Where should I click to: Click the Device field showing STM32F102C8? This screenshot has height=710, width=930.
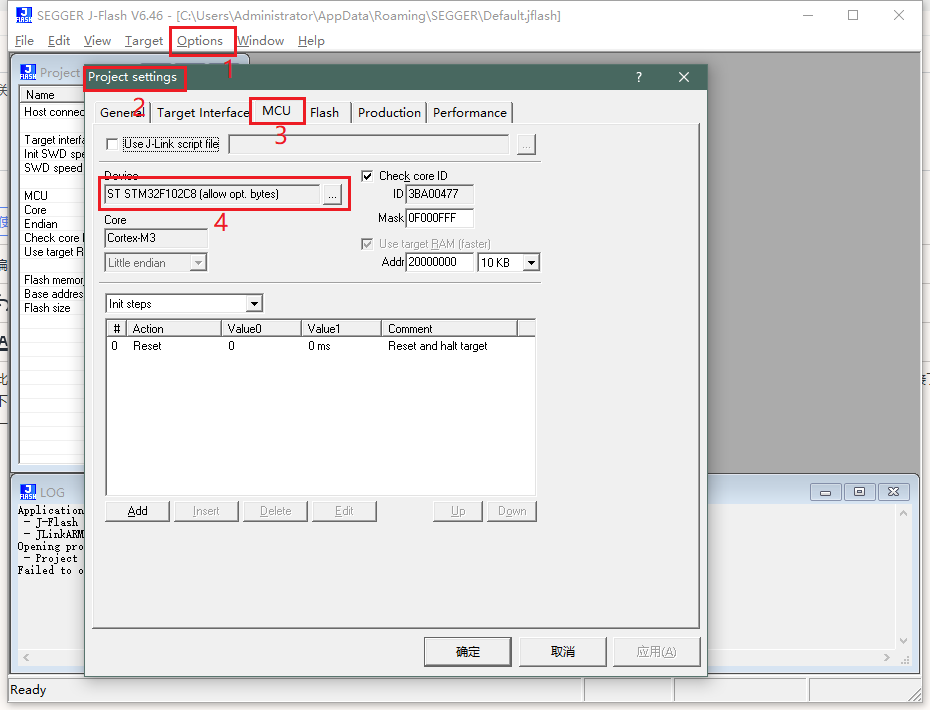212,194
